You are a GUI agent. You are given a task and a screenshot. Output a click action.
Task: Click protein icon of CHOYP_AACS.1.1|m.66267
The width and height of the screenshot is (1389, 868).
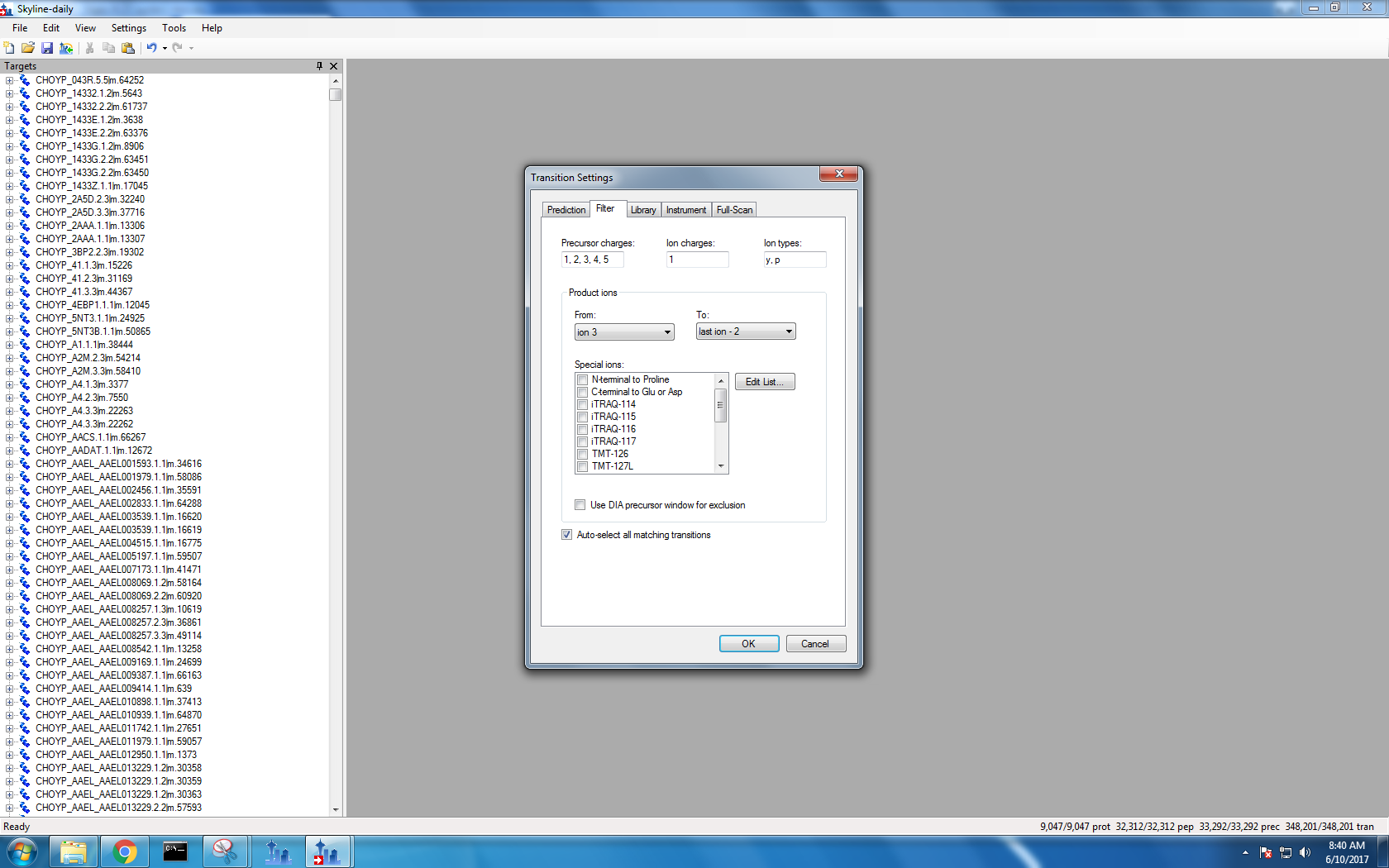point(25,437)
